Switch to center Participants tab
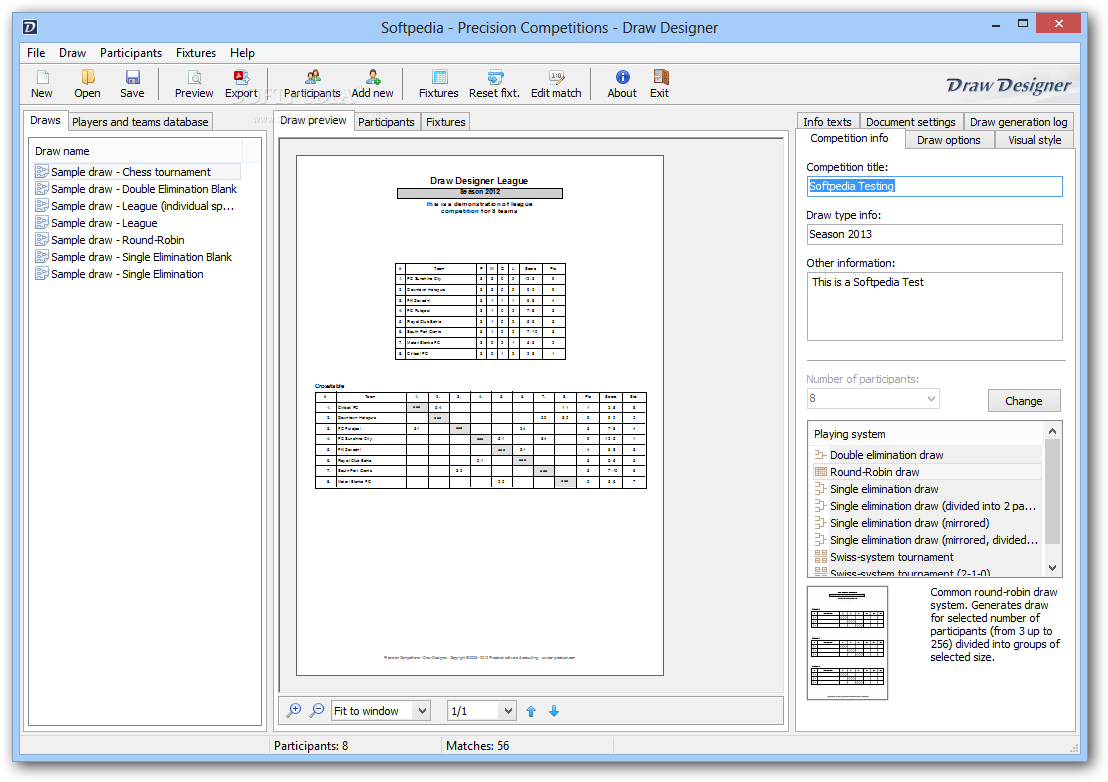 (x=386, y=122)
